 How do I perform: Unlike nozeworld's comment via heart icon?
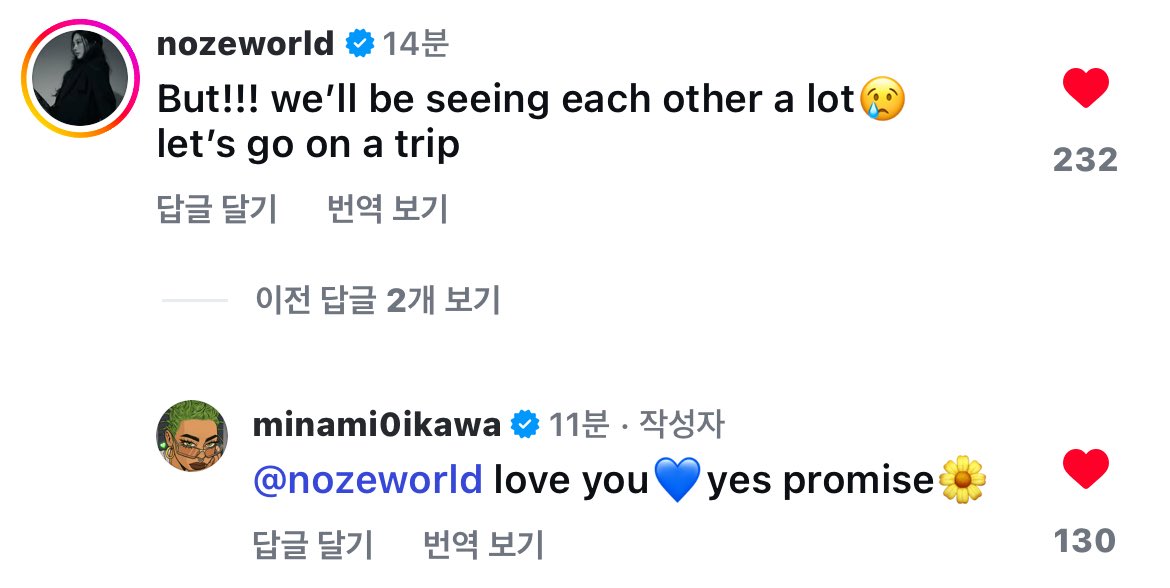point(1086,88)
